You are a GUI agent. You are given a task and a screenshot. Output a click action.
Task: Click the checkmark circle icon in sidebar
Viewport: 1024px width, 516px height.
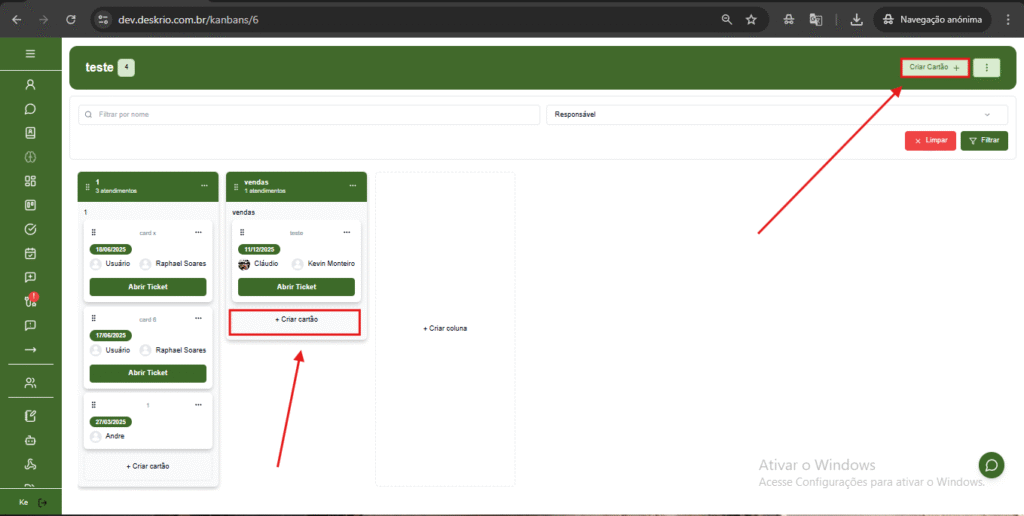click(30, 229)
